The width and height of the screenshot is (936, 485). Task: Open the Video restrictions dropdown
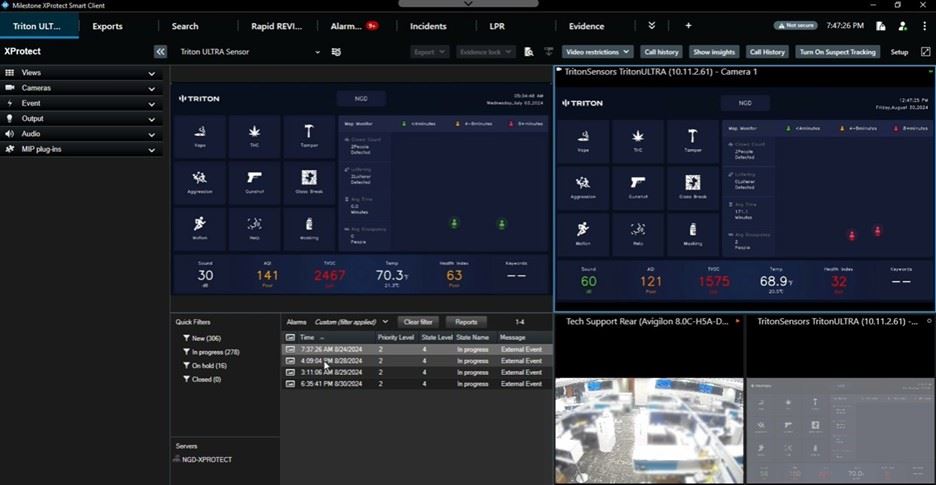[598, 52]
